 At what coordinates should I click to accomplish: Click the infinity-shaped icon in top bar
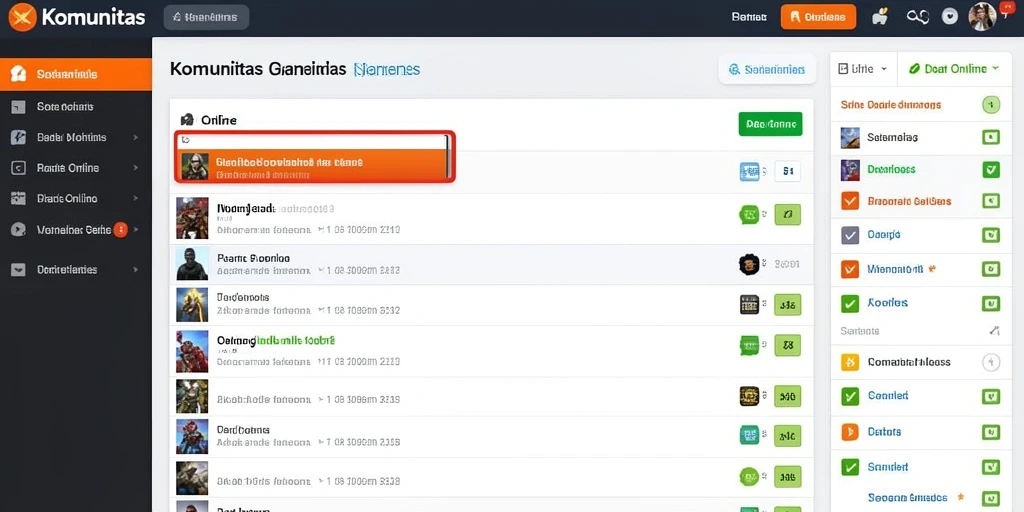pos(918,17)
